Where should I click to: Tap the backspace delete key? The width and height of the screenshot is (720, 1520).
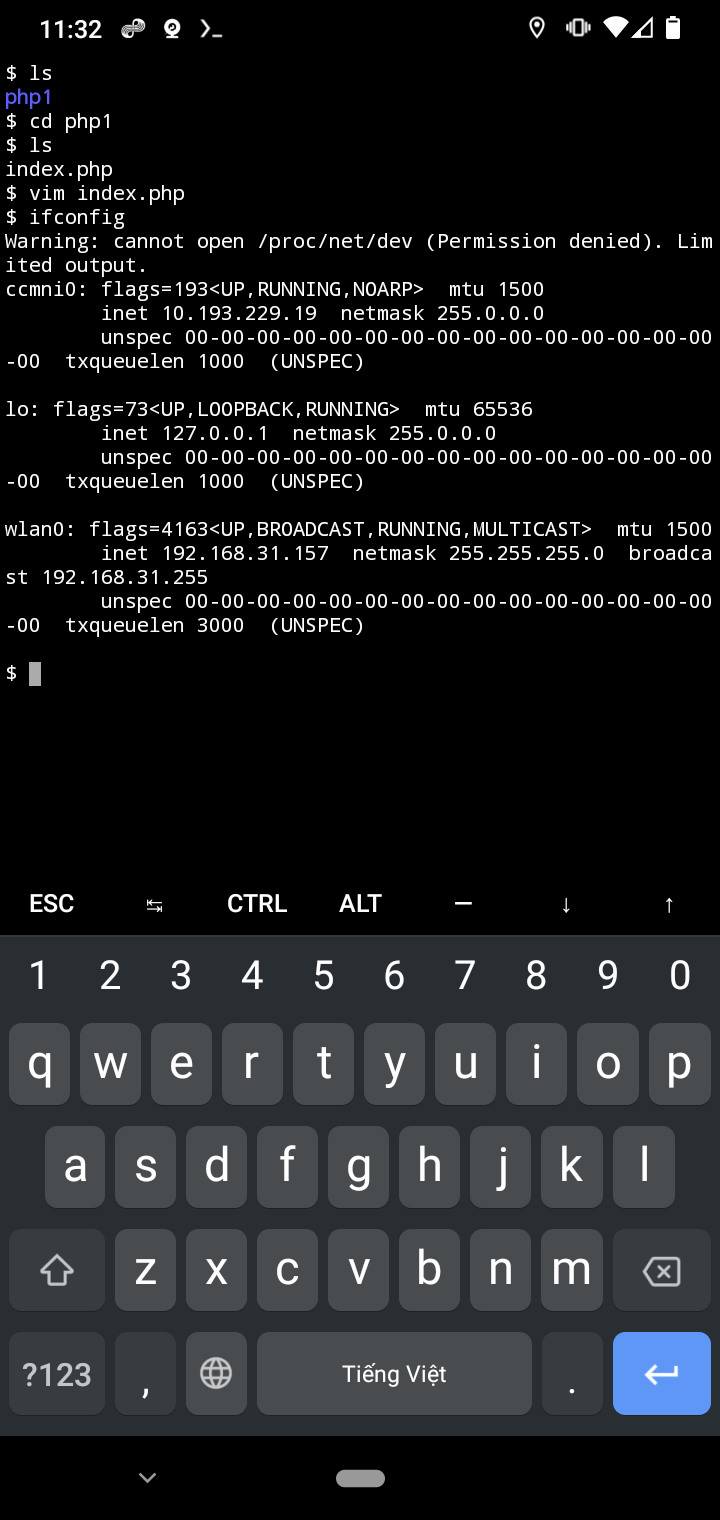(662, 1270)
